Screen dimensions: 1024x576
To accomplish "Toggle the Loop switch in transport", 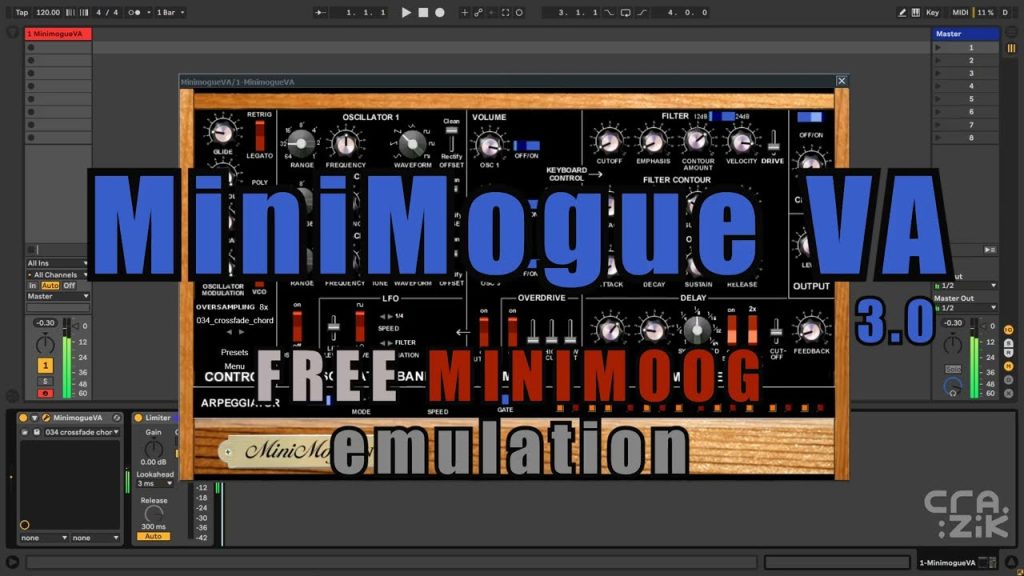I will [625, 12].
